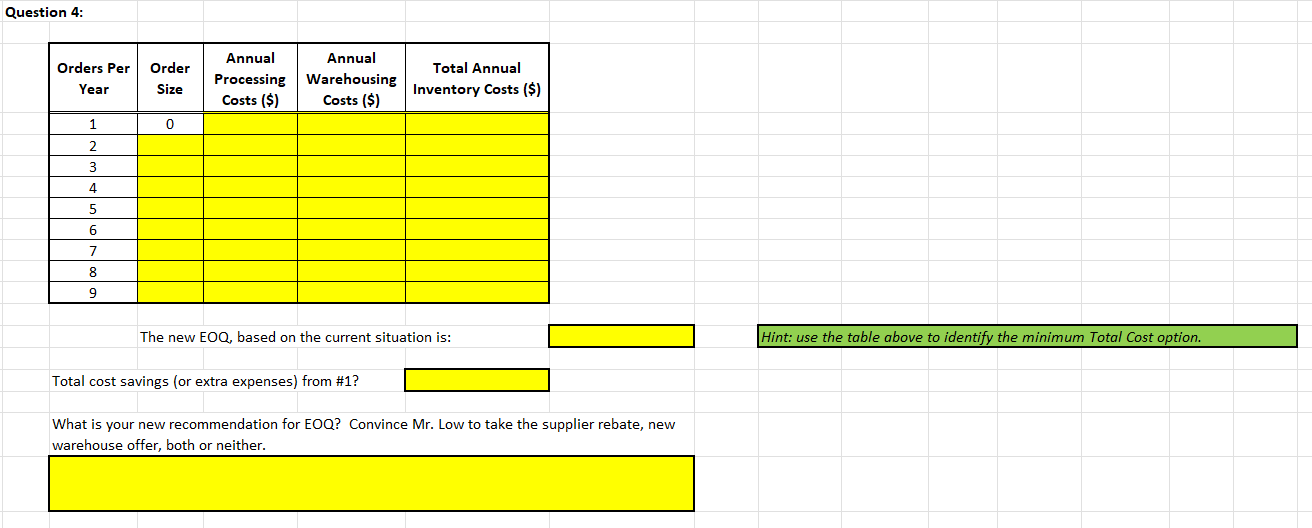
Task: Click the yellow new EOQ answer cell
Action: click(621, 336)
